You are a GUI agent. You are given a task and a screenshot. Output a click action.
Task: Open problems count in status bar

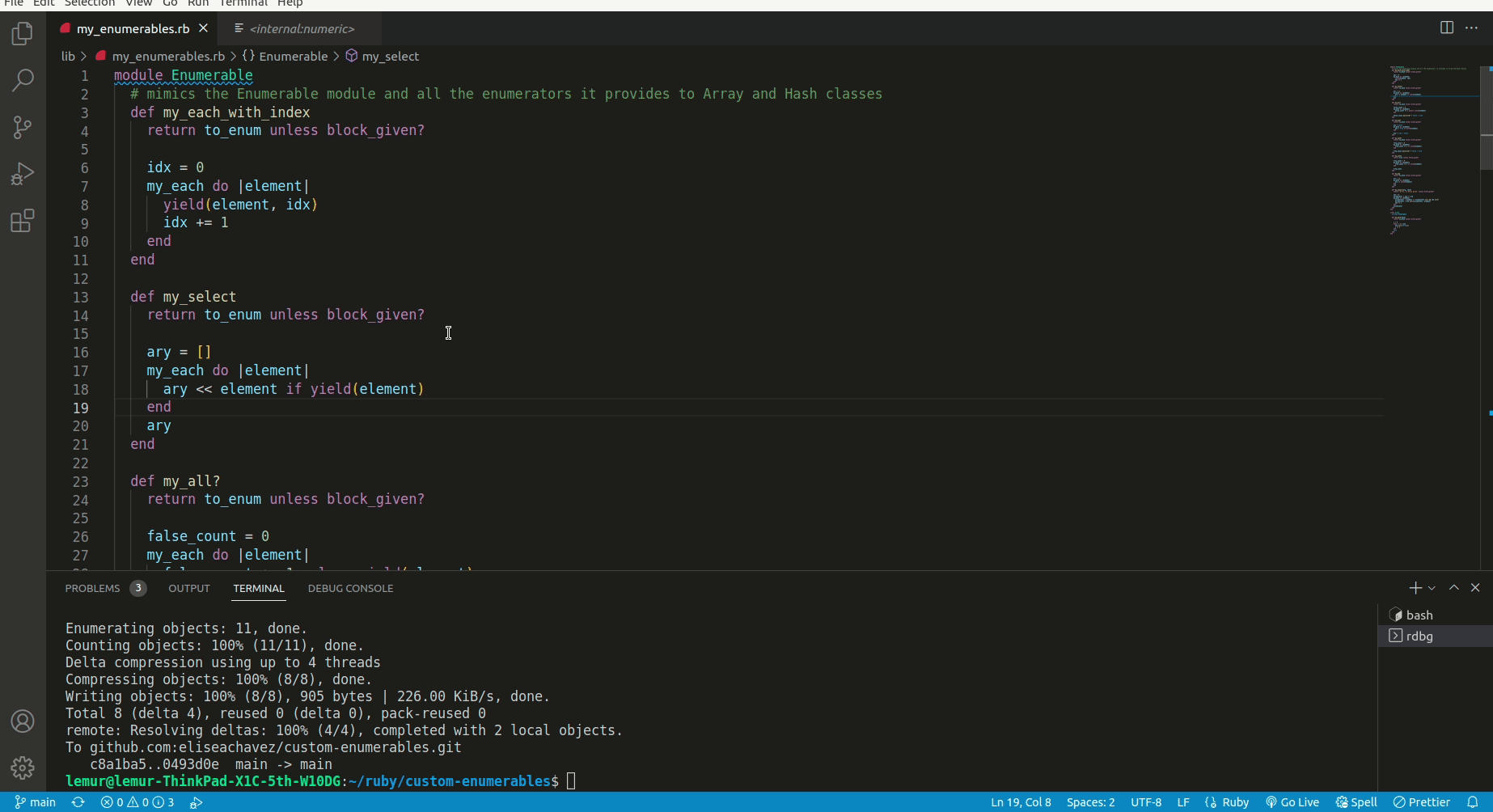(x=136, y=802)
